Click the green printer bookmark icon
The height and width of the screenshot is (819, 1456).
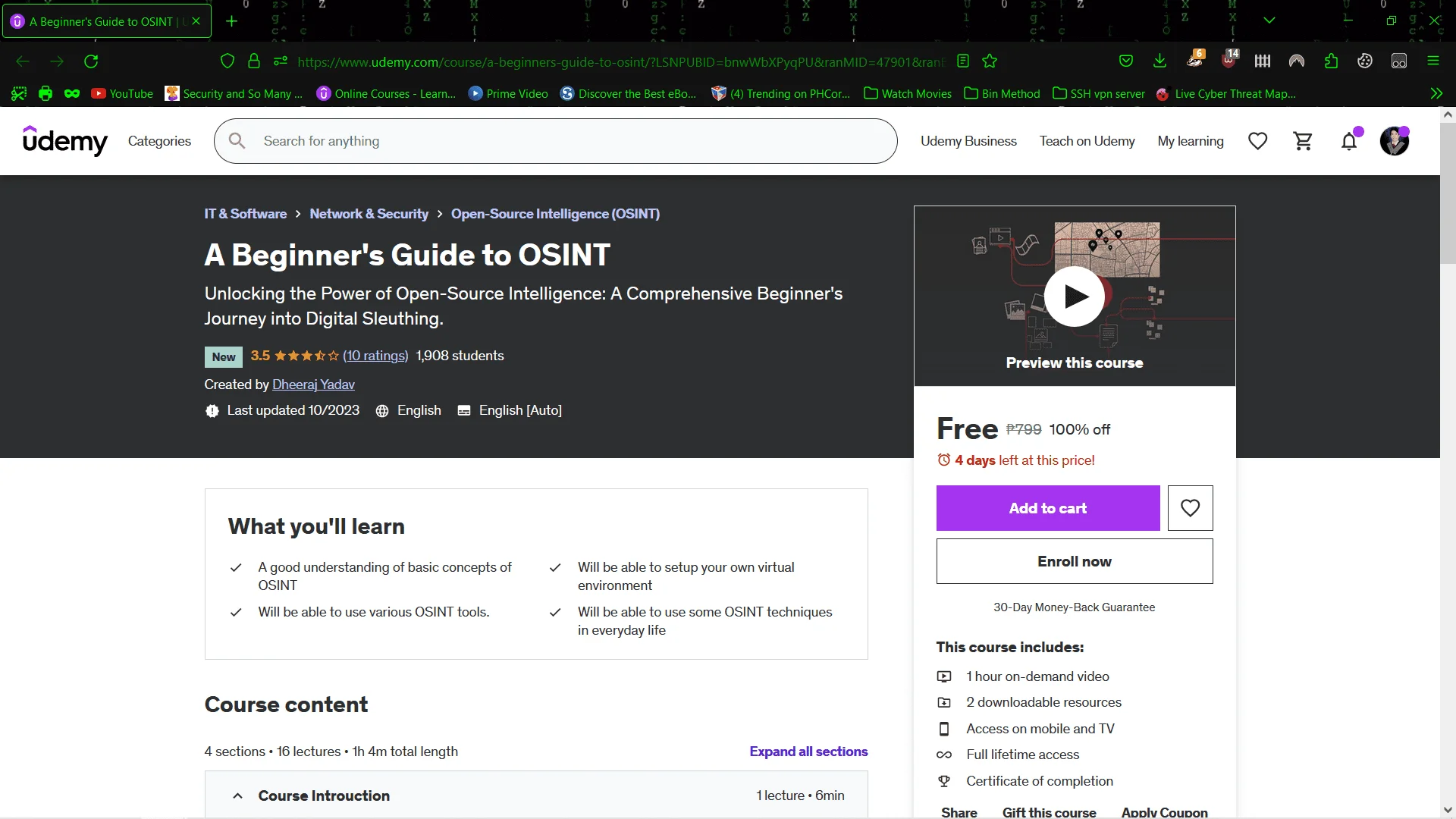click(x=45, y=94)
